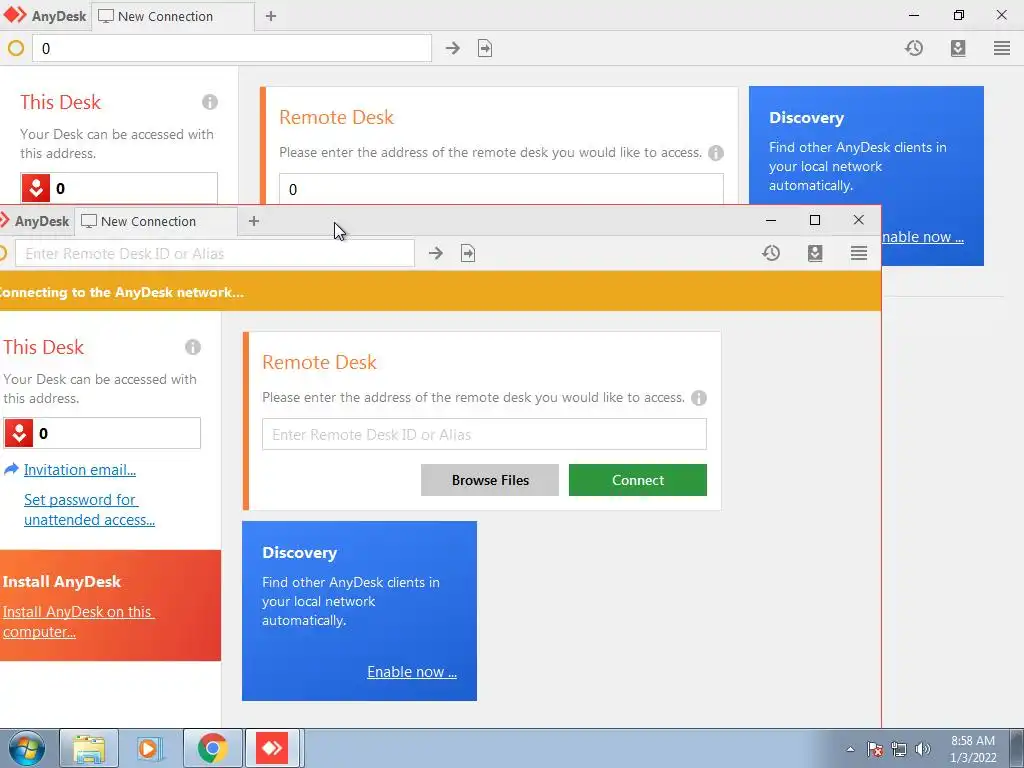Click Discovery heading in front window
1024x768 pixels.
(300, 552)
